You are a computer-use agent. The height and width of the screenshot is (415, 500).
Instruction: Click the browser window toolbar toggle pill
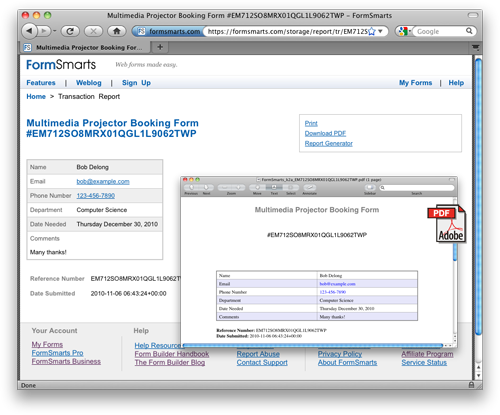pyautogui.click(x=473, y=15)
